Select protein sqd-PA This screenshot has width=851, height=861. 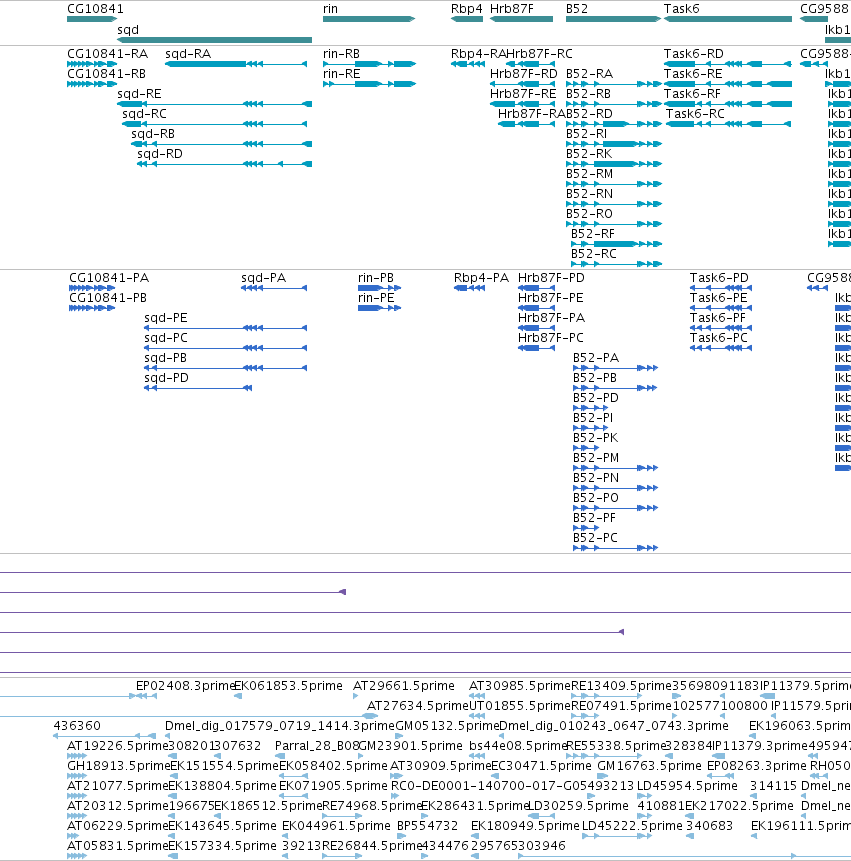click(x=274, y=288)
